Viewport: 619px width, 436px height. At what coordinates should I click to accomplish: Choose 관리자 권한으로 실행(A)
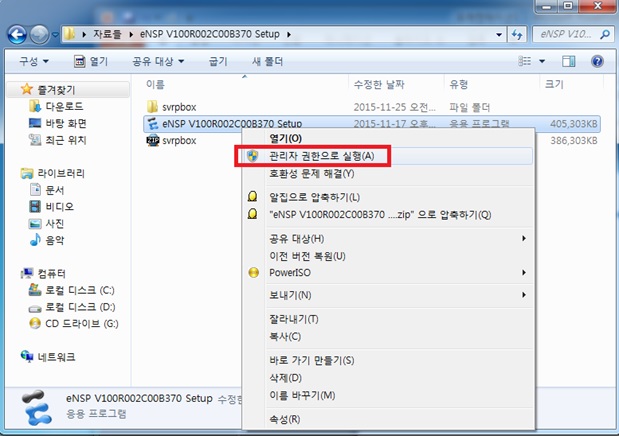pyautogui.click(x=388, y=156)
